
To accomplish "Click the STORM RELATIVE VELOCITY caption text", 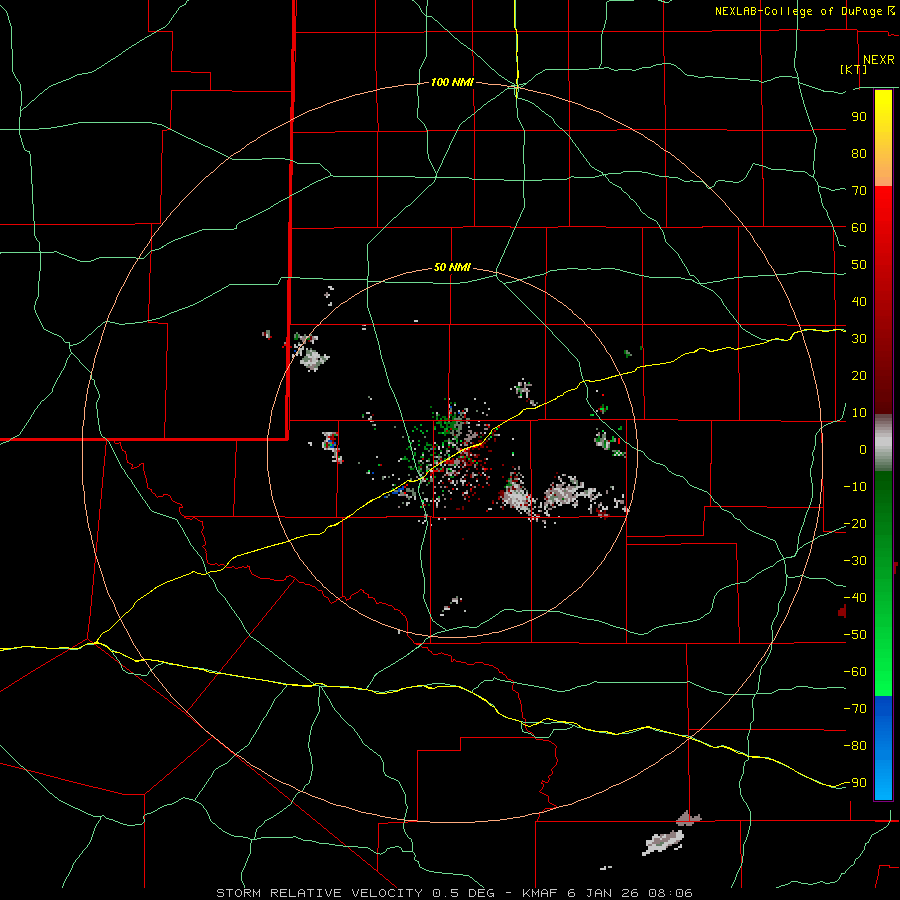I will click(x=319, y=893).
